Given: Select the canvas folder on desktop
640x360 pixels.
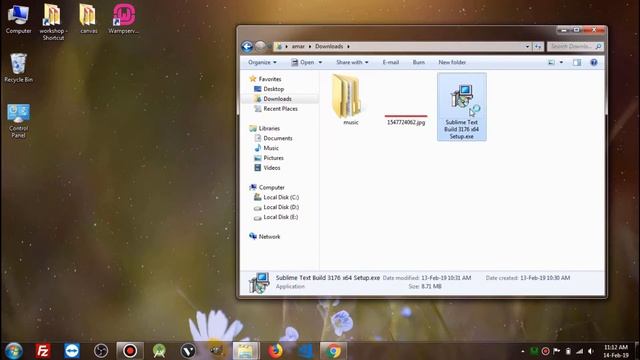Looking at the screenshot, I should [x=88, y=19].
